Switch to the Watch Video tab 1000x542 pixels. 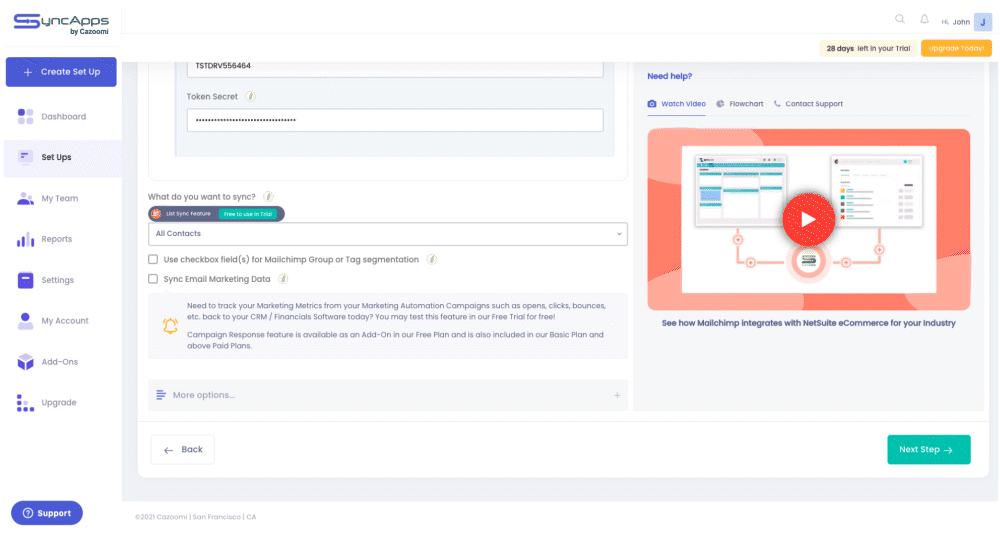click(x=677, y=104)
